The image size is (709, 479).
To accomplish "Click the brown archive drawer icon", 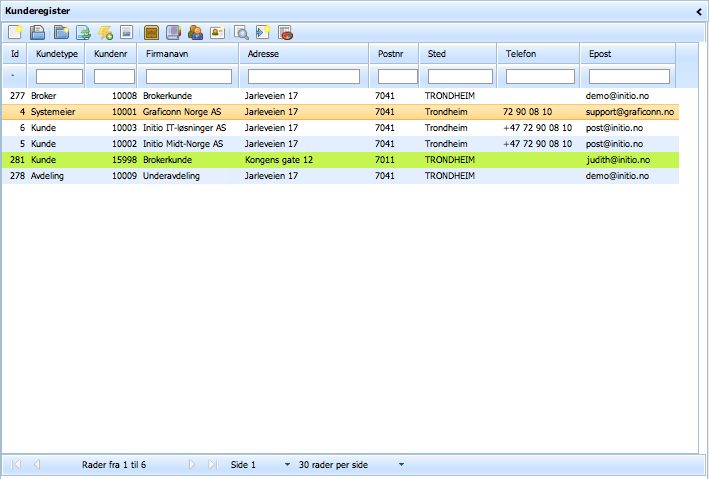I will coord(152,32).
